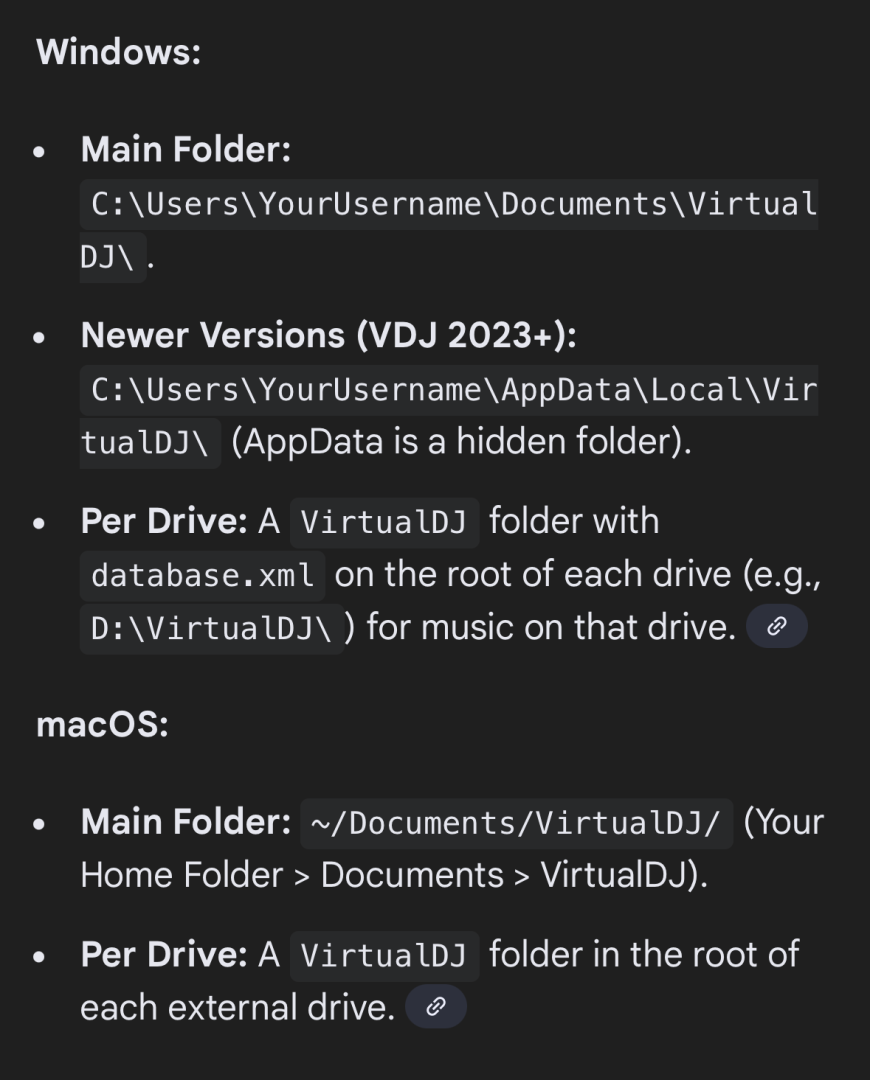Open source link after 'each external drive'
This screenshot has height=1080, width=870.
tap(436, 1007)
